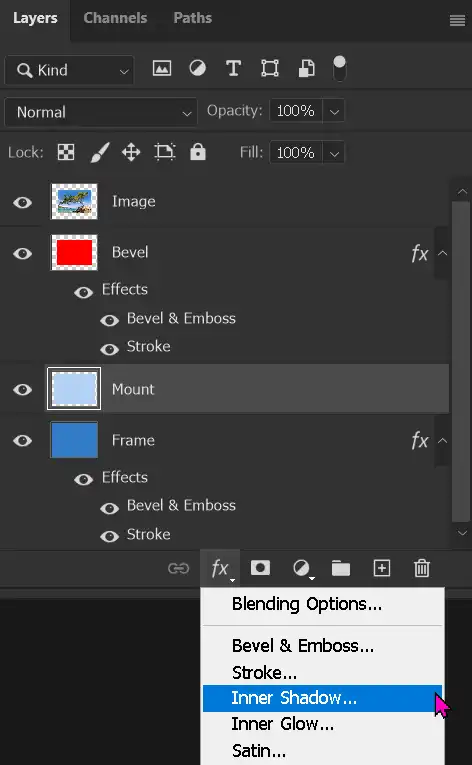This screenshot has width=472, height=765.
Task: Click the scrollbar up arrow
Action: (x=462, y=192)
